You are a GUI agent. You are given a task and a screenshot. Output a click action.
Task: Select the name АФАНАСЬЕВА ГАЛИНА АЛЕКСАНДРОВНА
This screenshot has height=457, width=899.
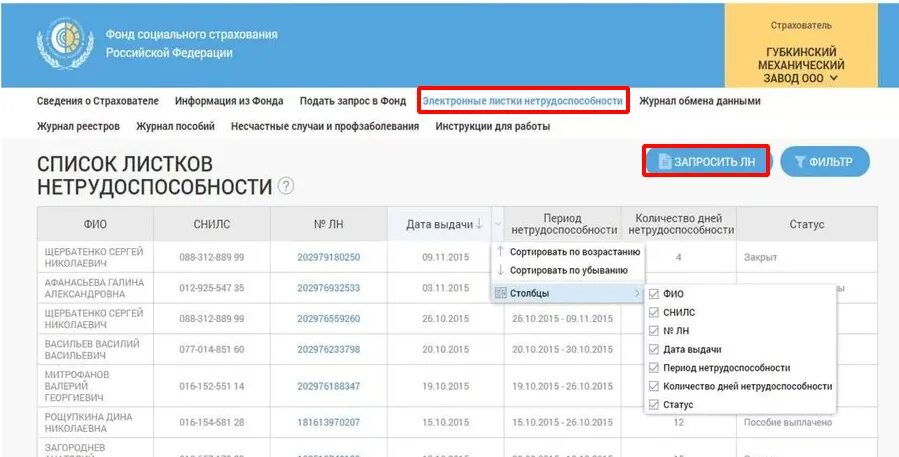[94, 288]
